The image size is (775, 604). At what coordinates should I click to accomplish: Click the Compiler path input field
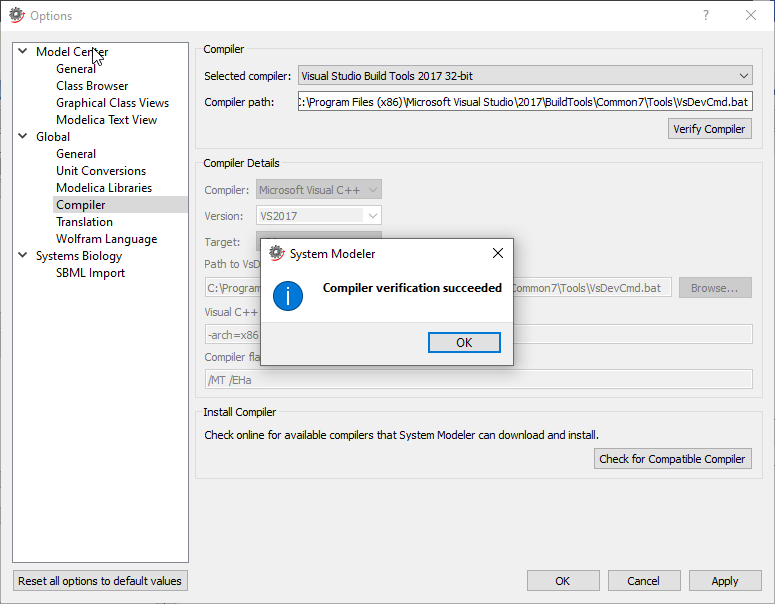524,102
